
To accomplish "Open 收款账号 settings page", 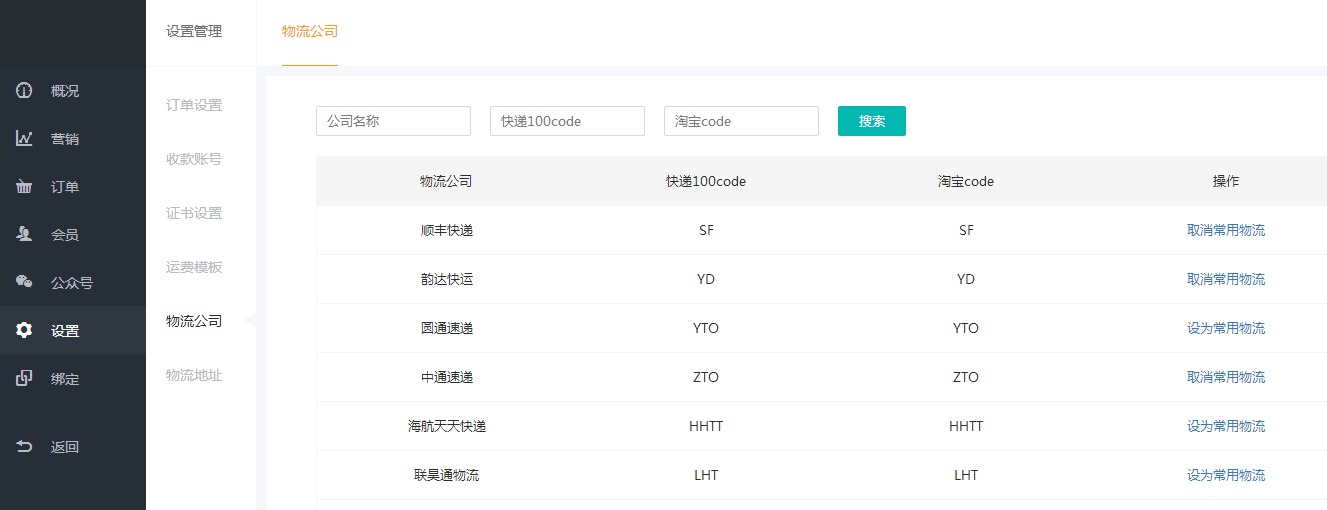I will point(194,159).
